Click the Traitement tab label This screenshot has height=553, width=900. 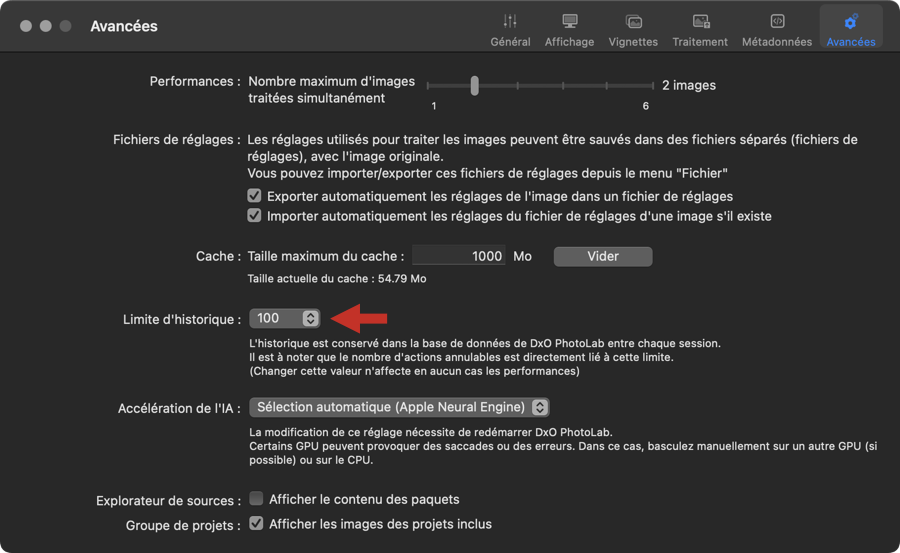pos(700,42)
